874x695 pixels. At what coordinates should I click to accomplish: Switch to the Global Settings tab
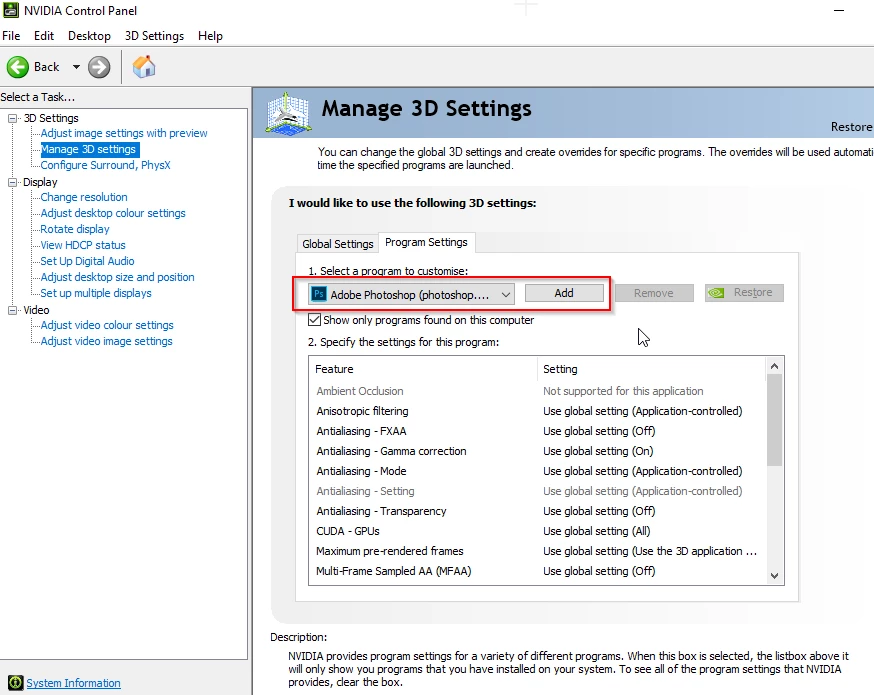(x=337, y=244)
